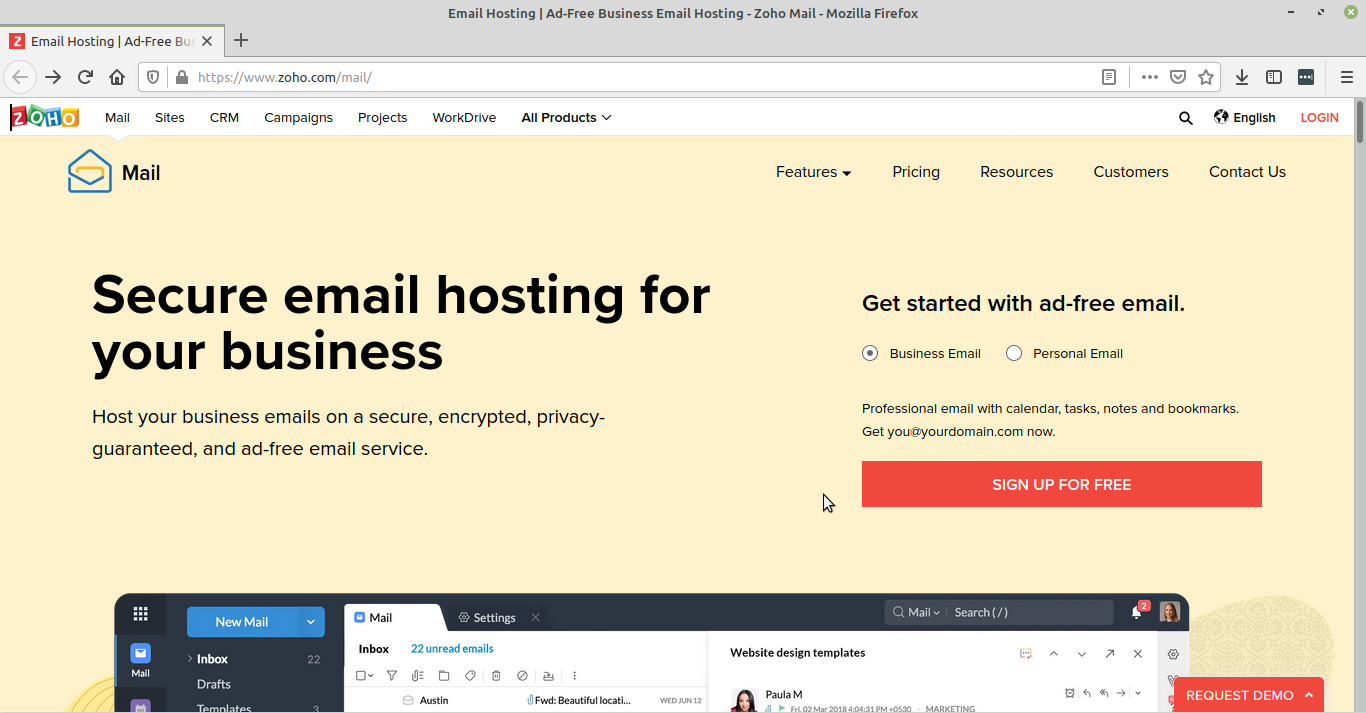Click the URL address bar field
This screenshot has height=713, width=1366.
[640, 77]
